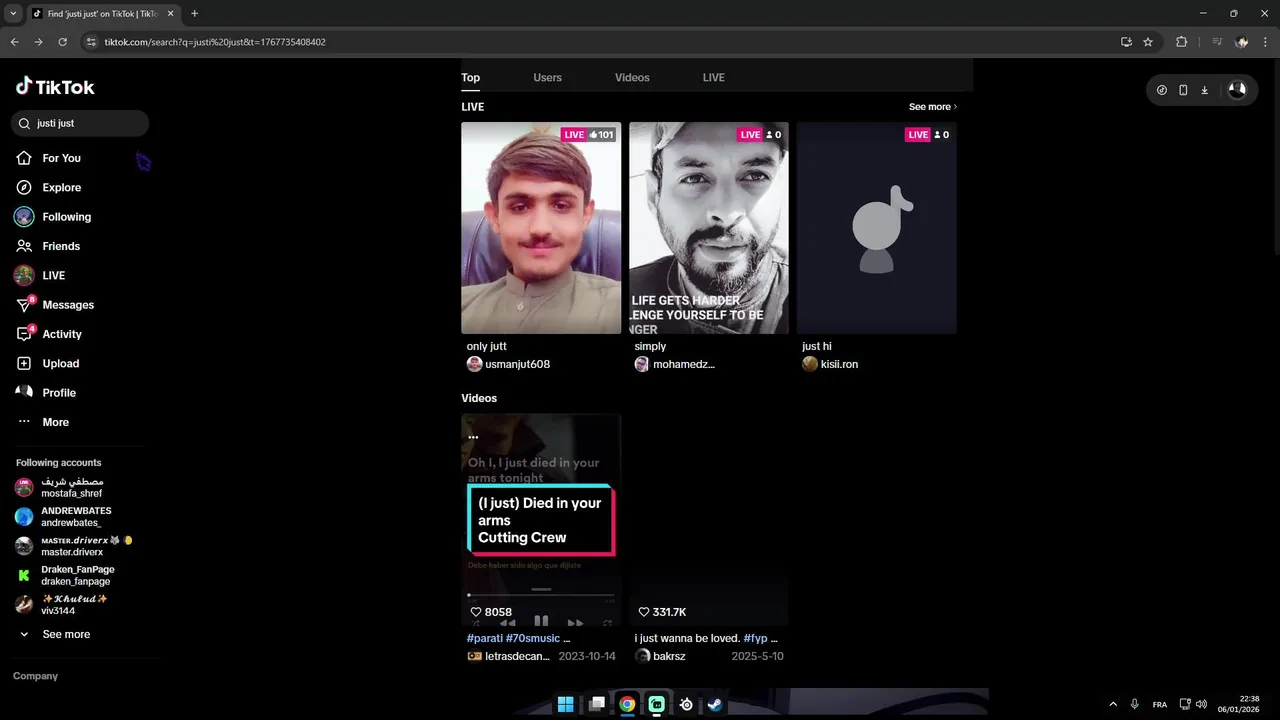Click the heart icon showing 8058 likes
The height and width of the screenshot is (720, 1280).
[476, 612]
